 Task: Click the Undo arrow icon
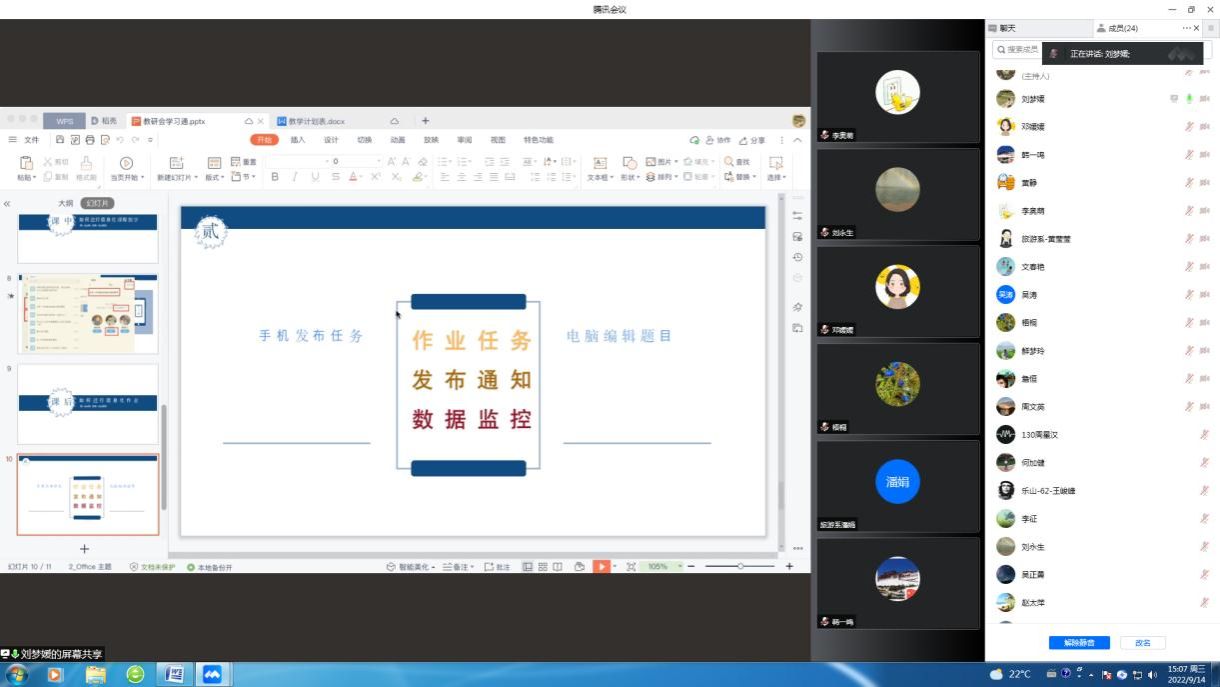120,140
